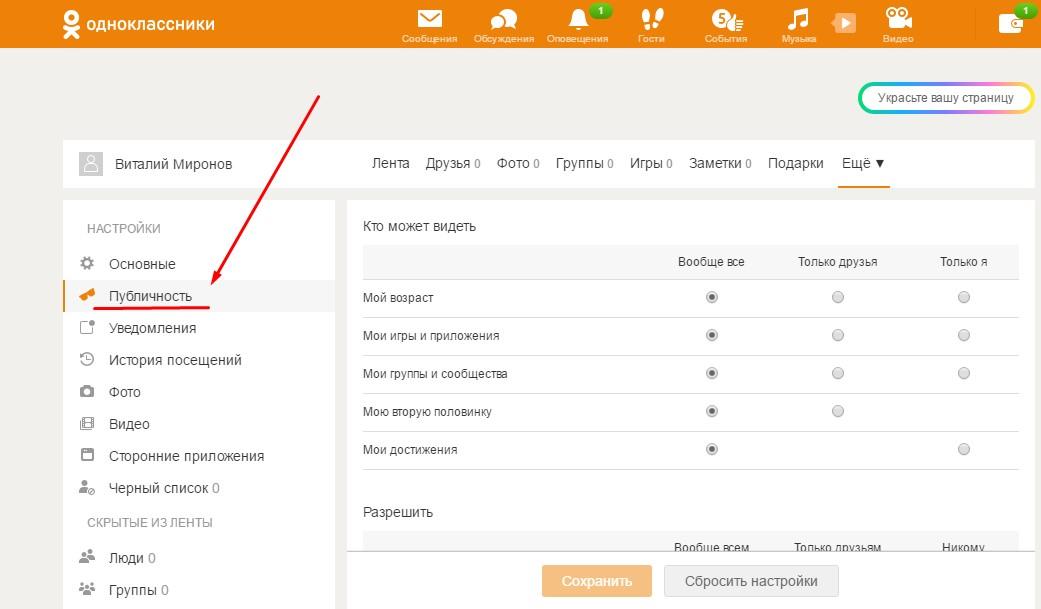Select Только я for Мои игры и приложения
The height and width of the screenshot is (609, 1041).
(963, 335)
